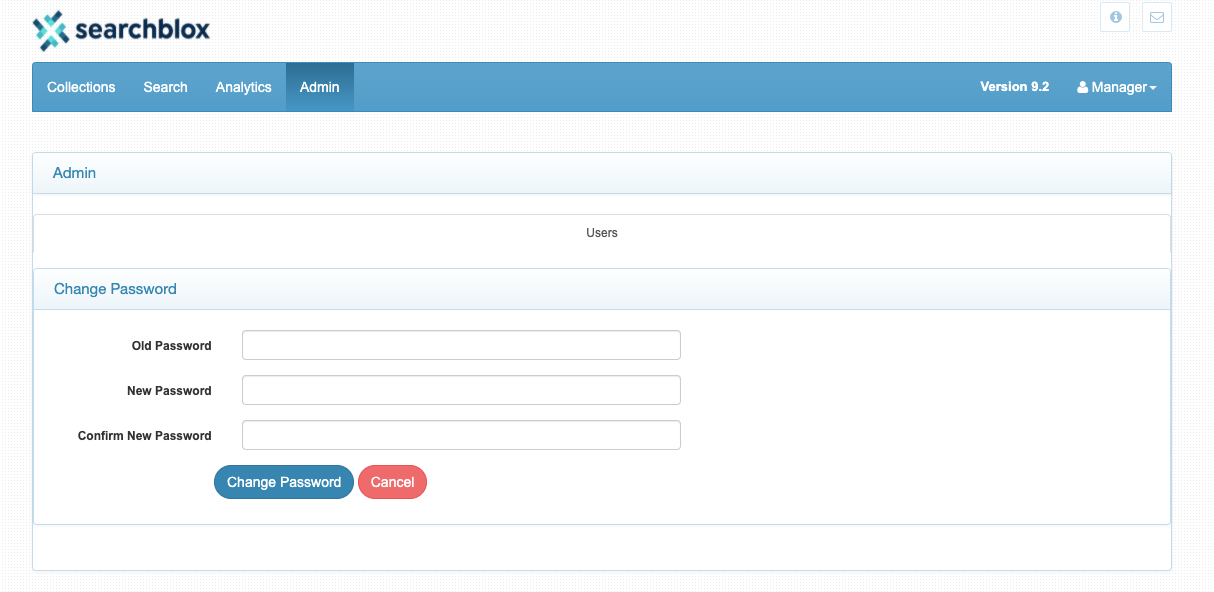Image resolution: width=1214 pixels, height=592 pixels.
Task: Click the Change Password panel heading
Action: point(115,289)
